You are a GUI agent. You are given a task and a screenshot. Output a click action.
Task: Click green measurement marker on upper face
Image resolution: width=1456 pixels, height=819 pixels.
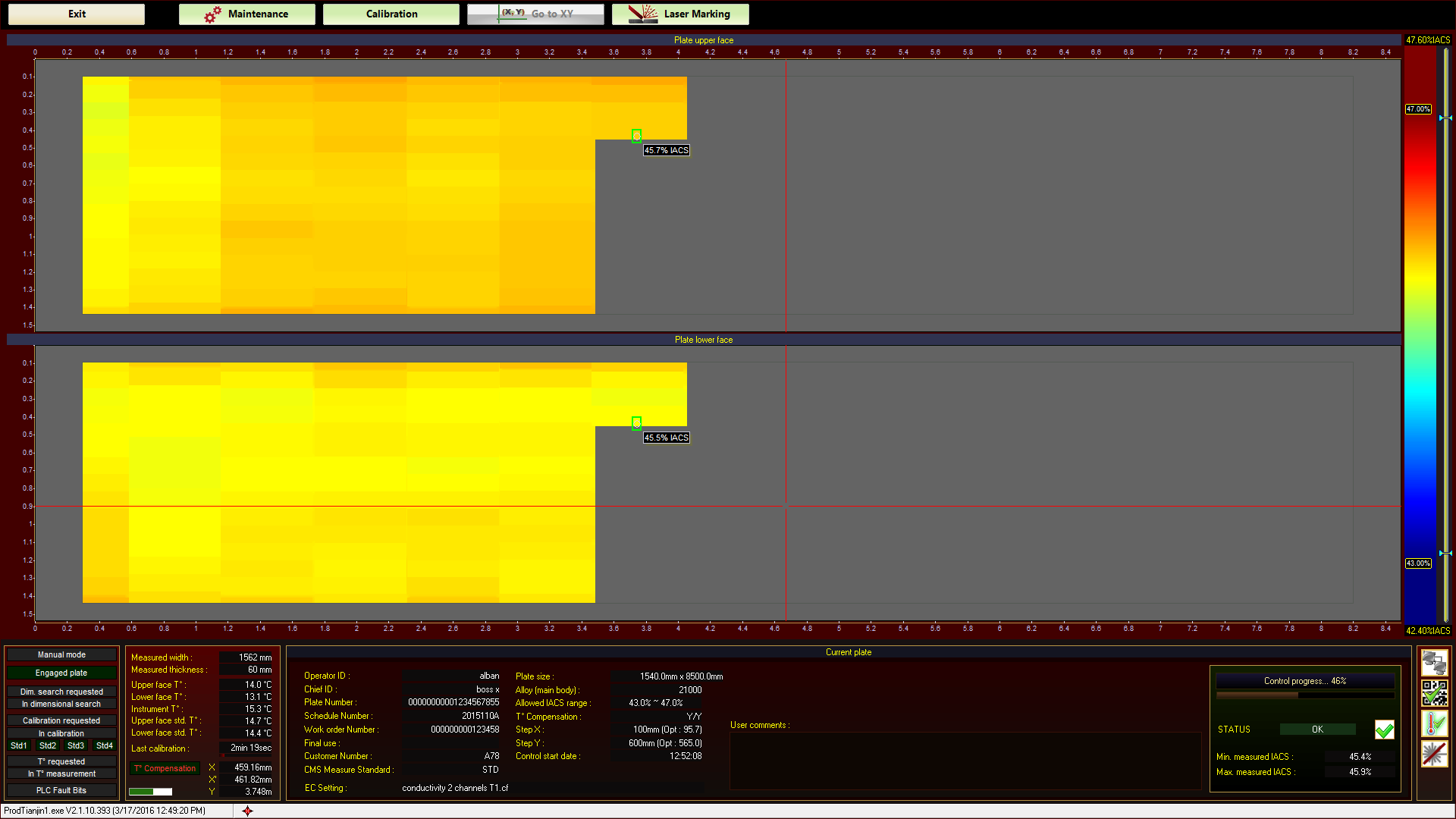(636, 136)
